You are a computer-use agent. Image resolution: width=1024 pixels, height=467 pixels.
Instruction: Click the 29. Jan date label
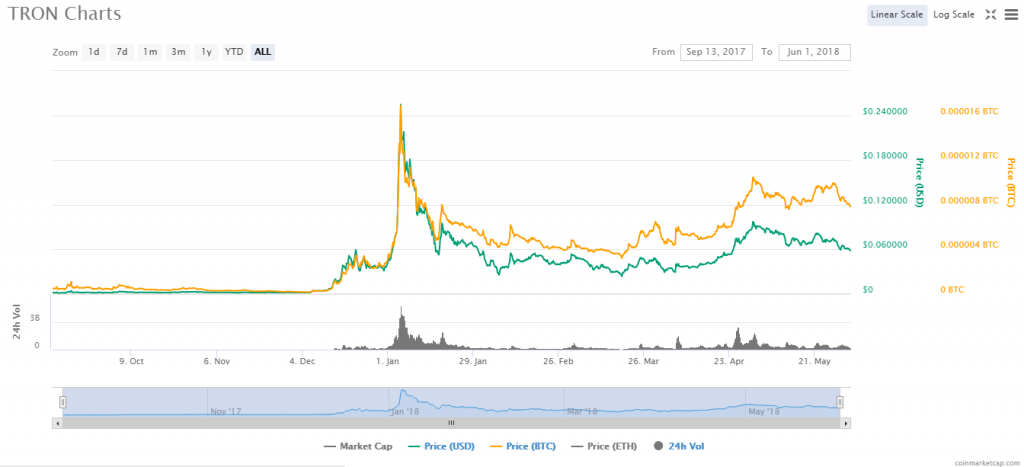(x=473, y=361)
